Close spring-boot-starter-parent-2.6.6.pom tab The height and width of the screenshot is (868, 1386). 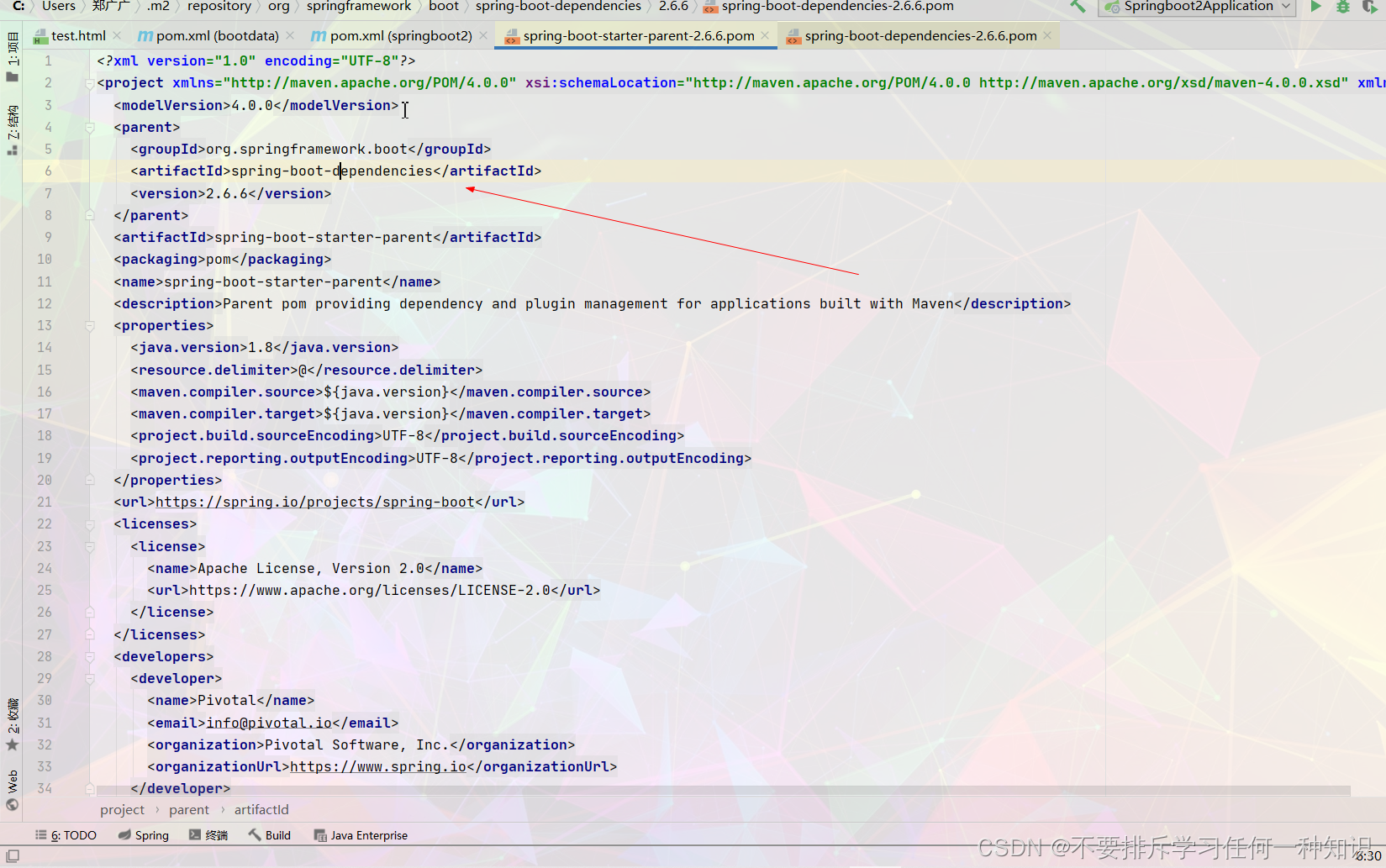click(765, 35)
